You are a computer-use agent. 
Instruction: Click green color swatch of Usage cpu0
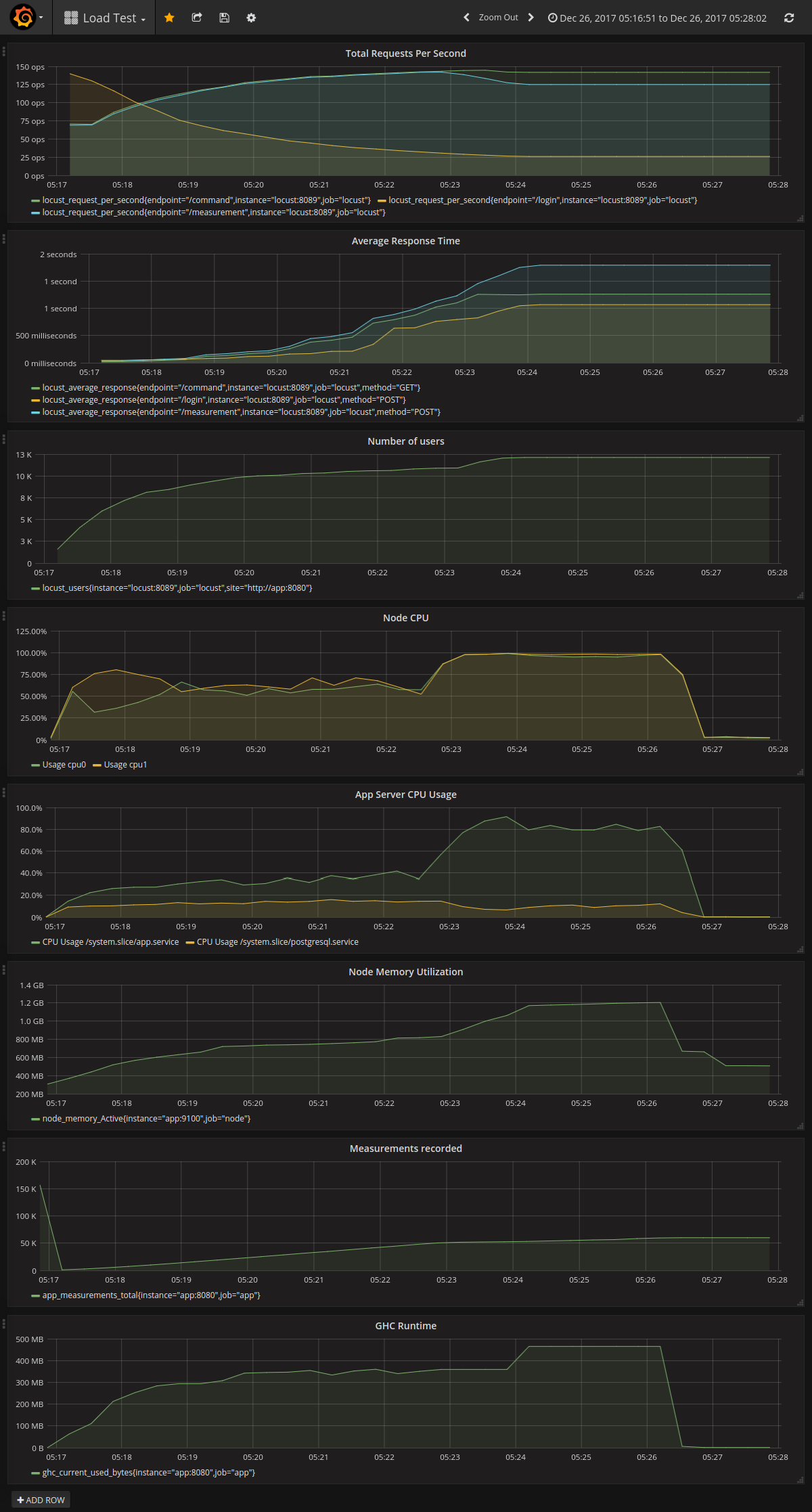click(35, 765)
